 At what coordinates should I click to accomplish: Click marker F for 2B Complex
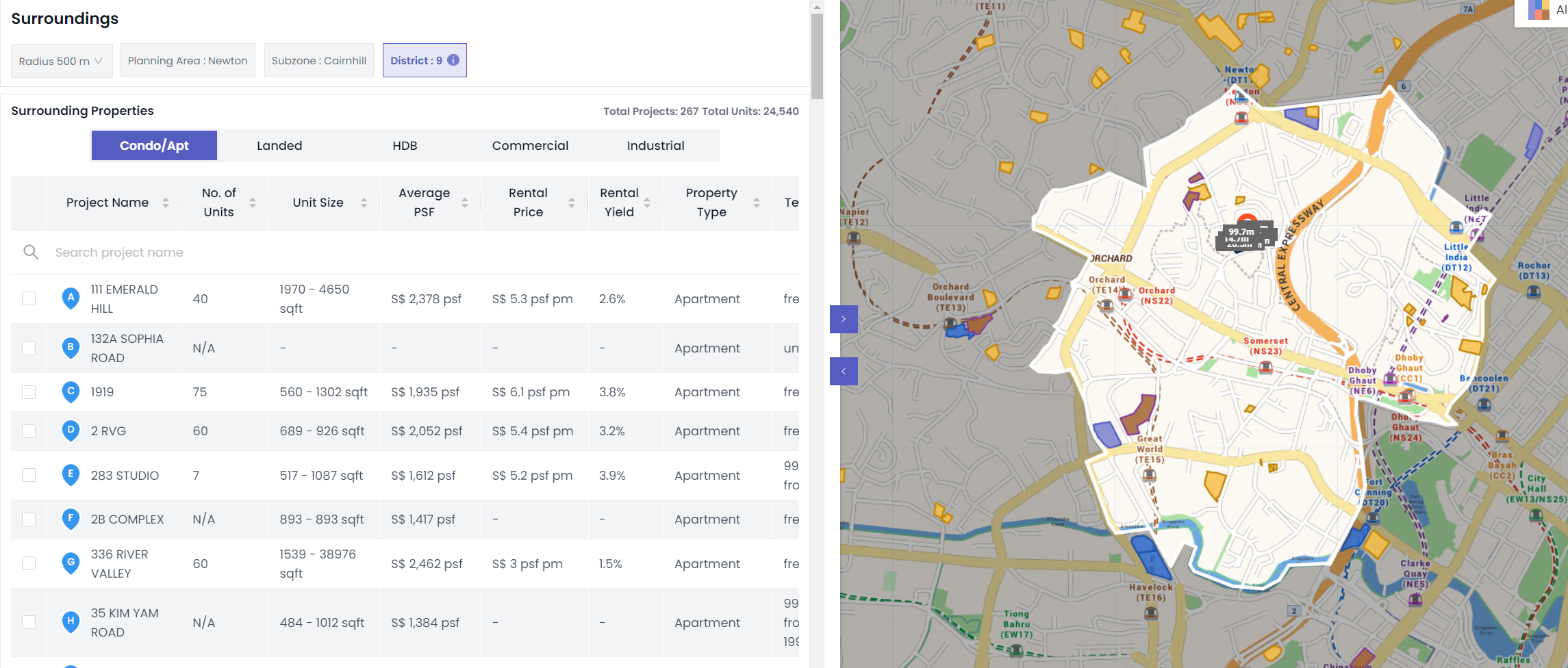coord(71,519)
